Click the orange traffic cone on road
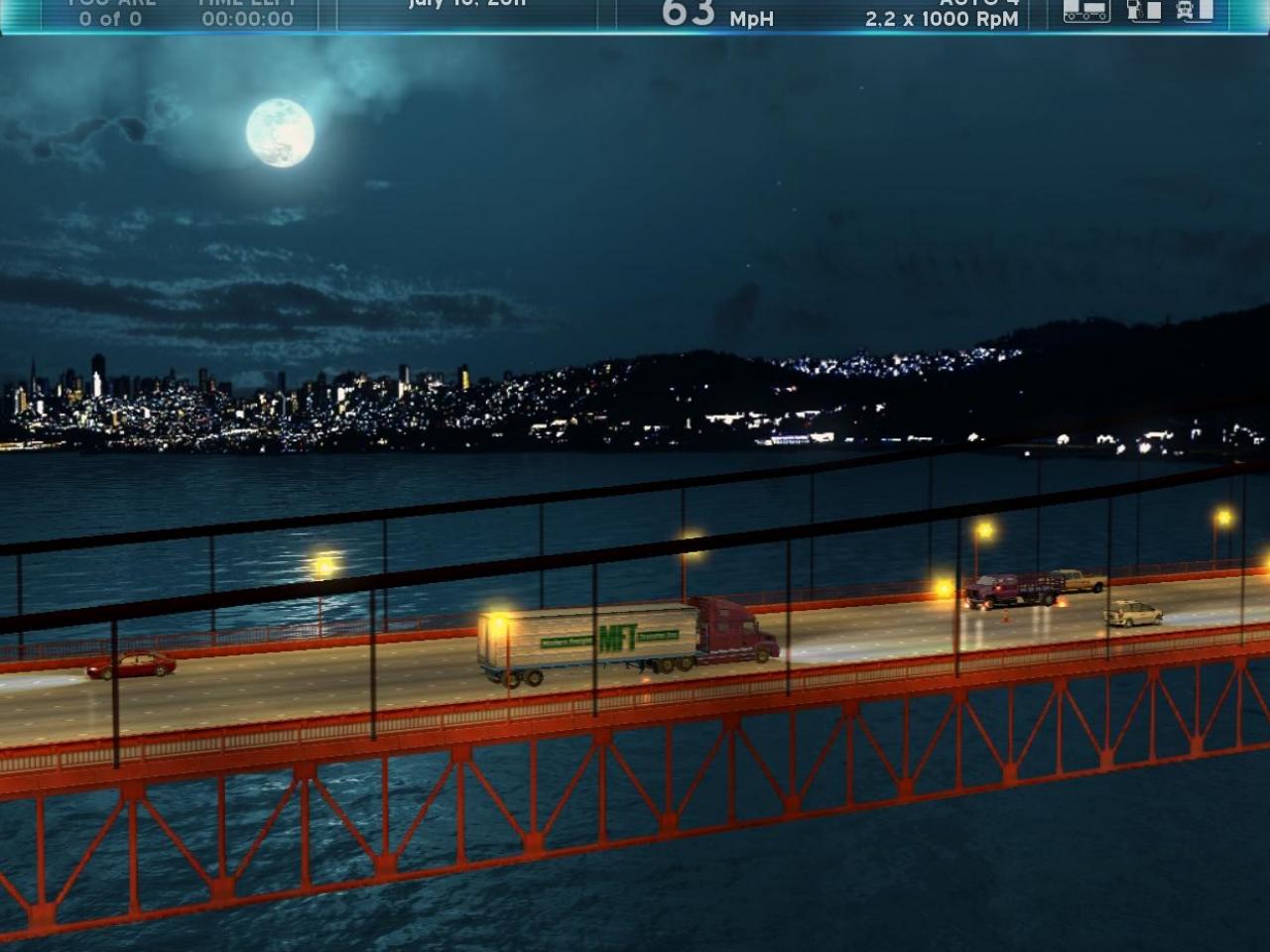Viewport: 1270px width, 952px height. pyautogui.click(x=1005, y=617)
